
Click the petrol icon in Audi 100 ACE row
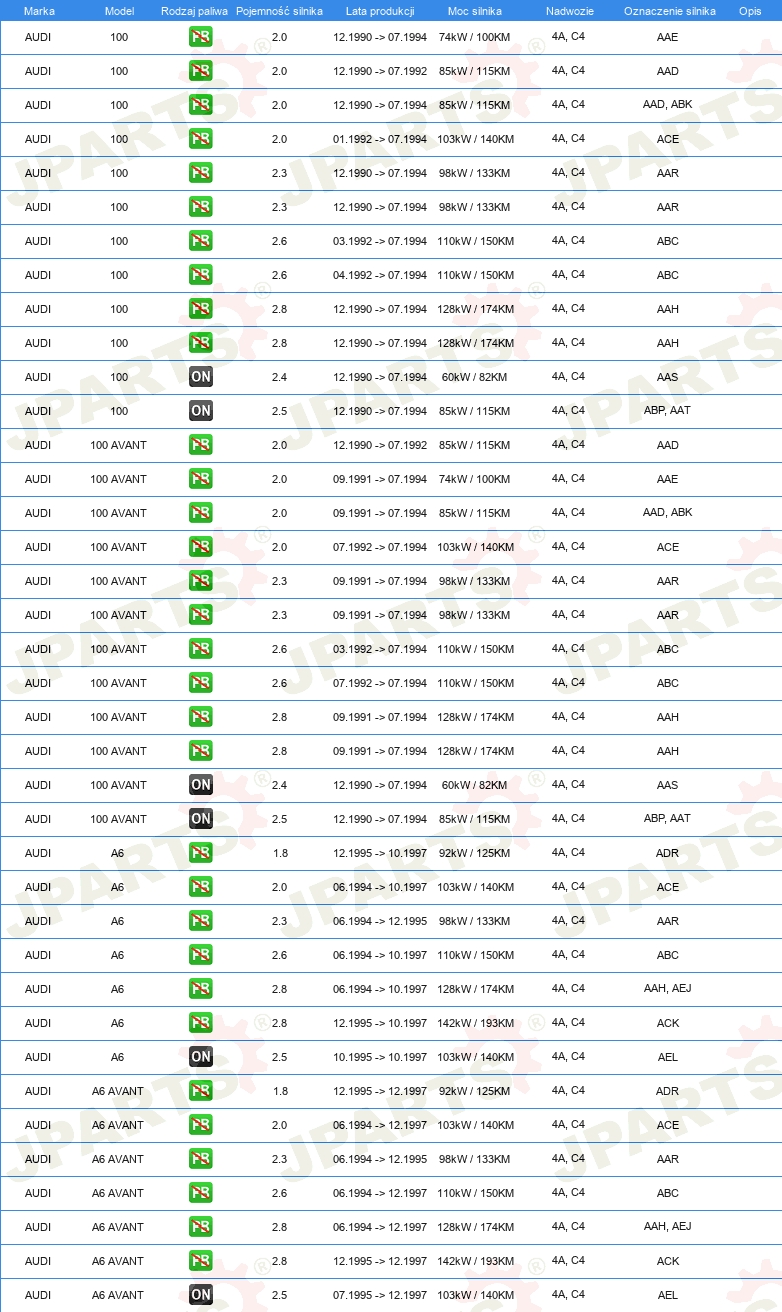click(x=200, y=139)
